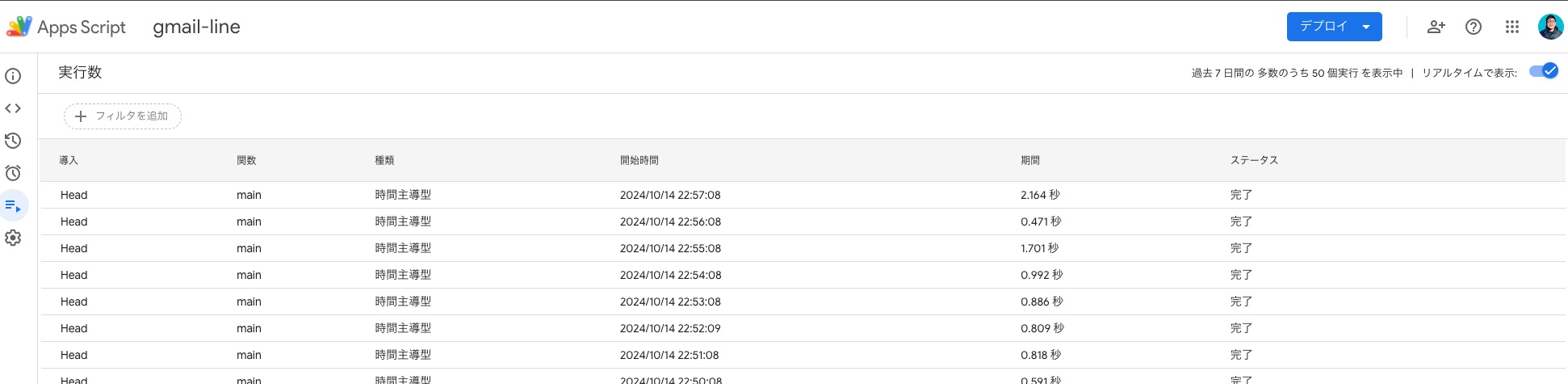Image resolution: width=1568 pixels, height=384 pixels.
Task: Expand the 22:54:08 execution row
Action: tap(670, 275)
